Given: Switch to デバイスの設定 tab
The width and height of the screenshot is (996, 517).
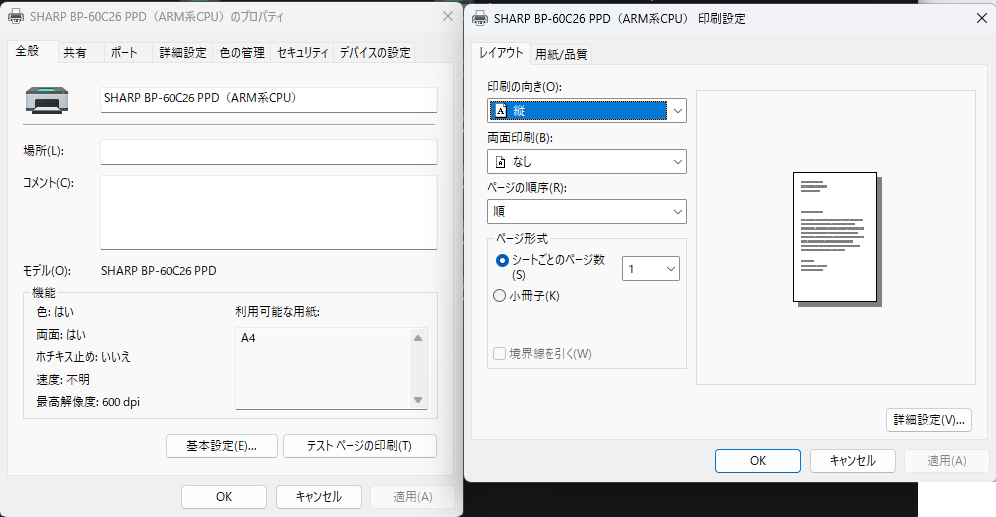Looking at the screenshot, I should [375, 53].
